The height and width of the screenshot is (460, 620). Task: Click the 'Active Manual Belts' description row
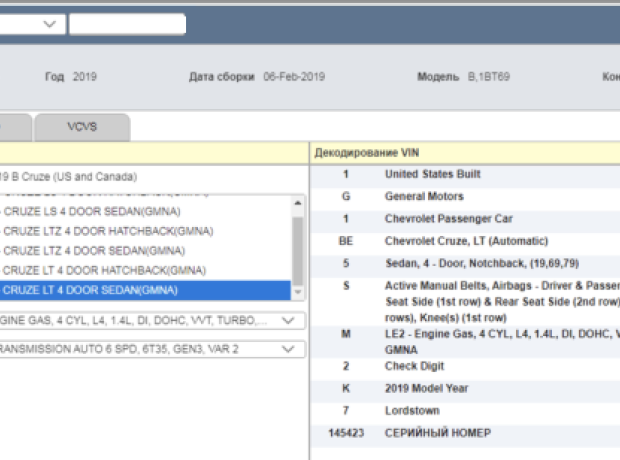(x=465, y=301)
